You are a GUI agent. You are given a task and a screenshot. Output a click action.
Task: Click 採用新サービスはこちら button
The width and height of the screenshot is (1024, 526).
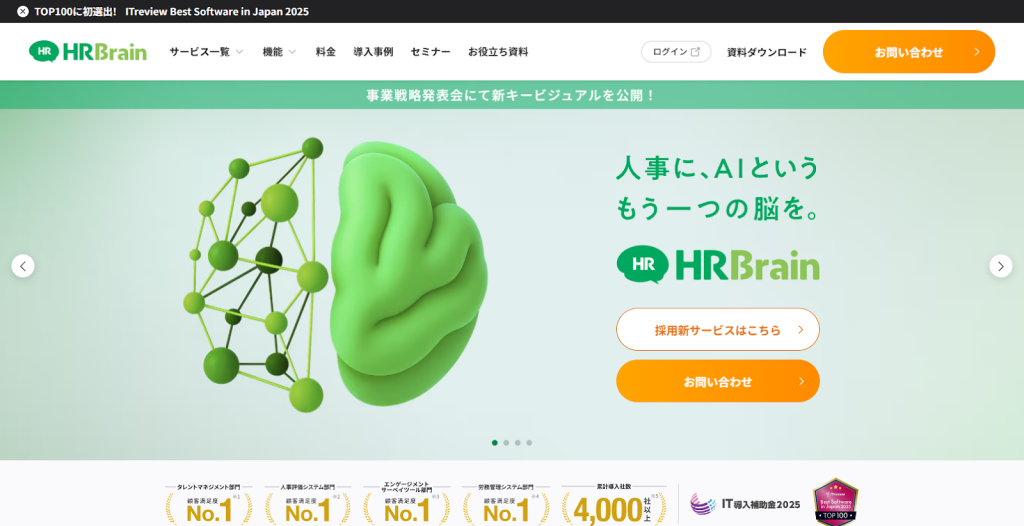[717, 329]
